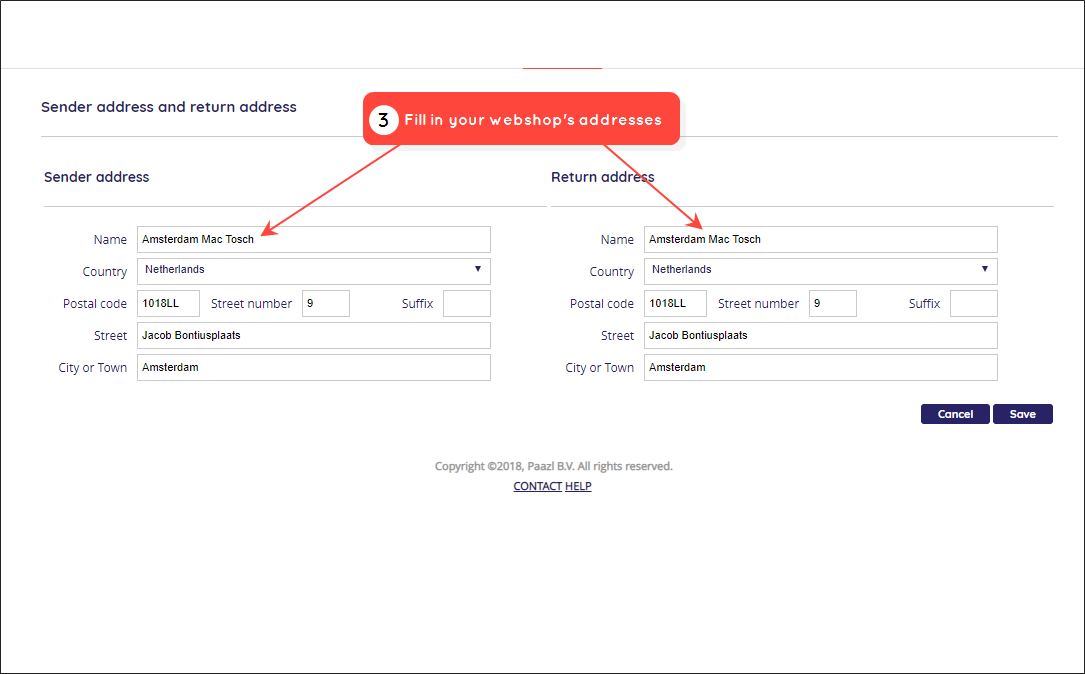The width and height of the screenshot is (1085, 674).
Task: Click the Return address Name field
Action: (x=821, y=239)
